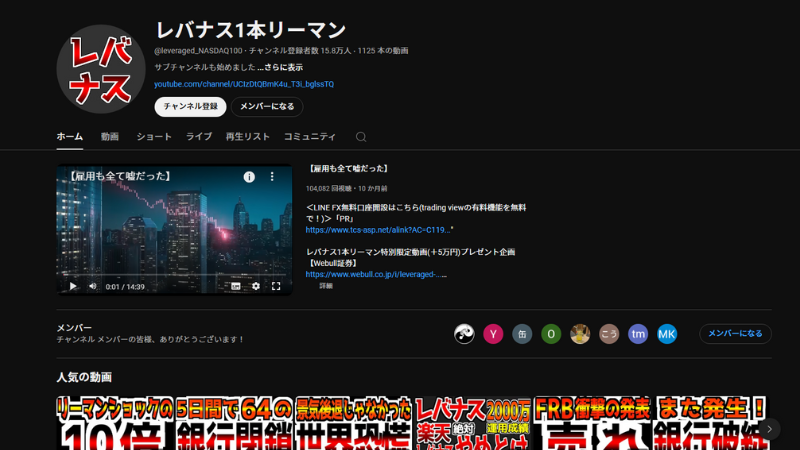Open 5日間で64の銀行閉鎖 video thumbnail

[234, 423]
